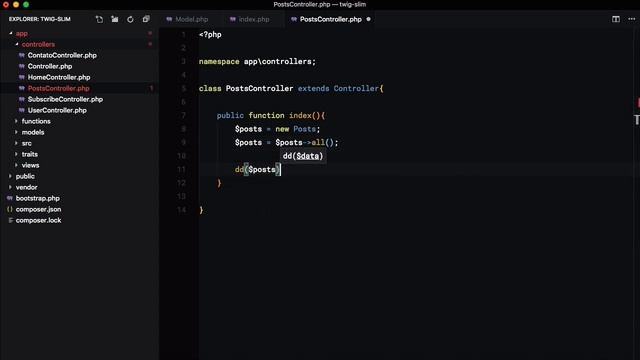Open ContatoController.php from Explorer

point(62,55)
